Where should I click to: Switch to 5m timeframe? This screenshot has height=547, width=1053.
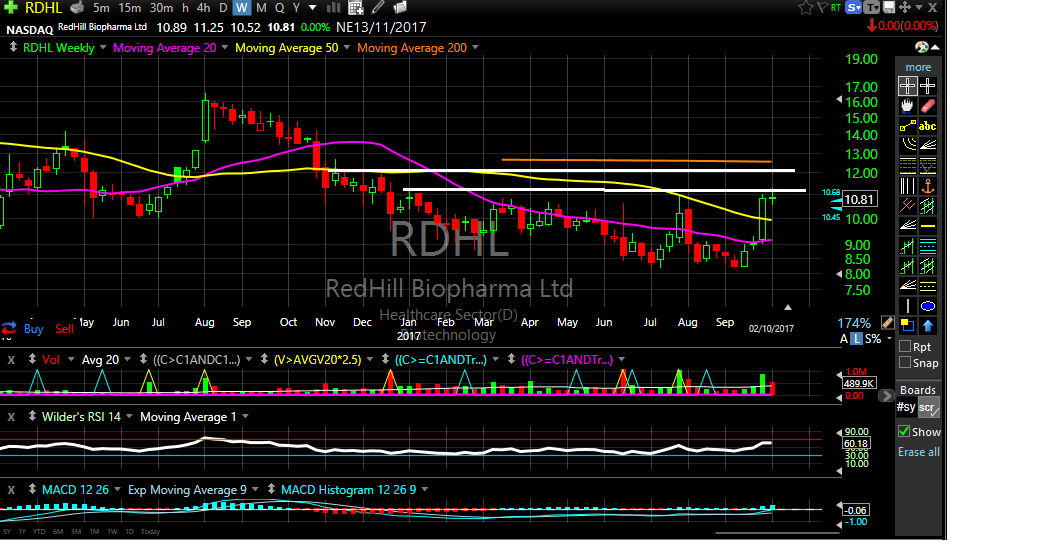(101, 8)
